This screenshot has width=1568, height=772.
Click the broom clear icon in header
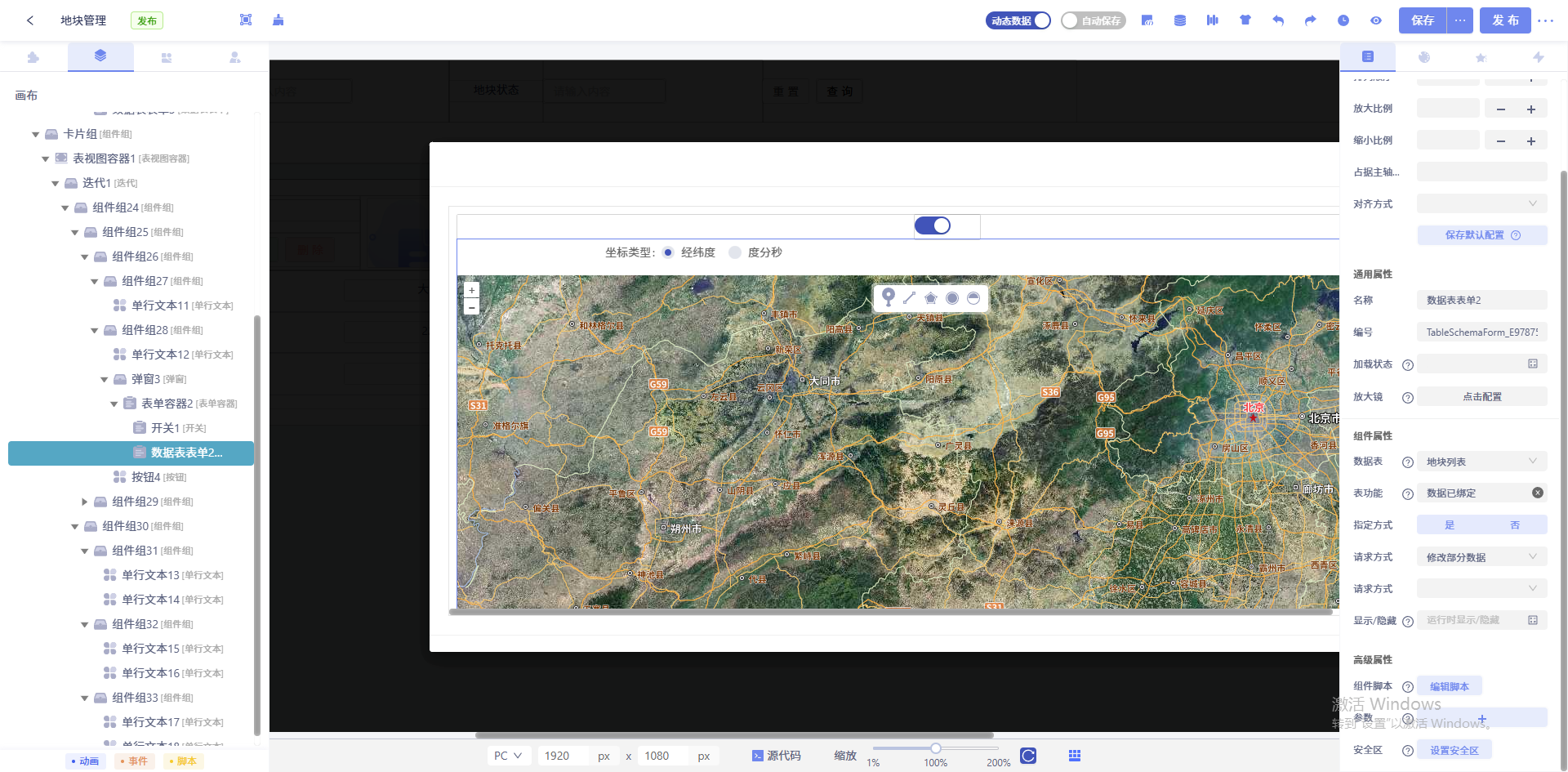click(278, 20)
